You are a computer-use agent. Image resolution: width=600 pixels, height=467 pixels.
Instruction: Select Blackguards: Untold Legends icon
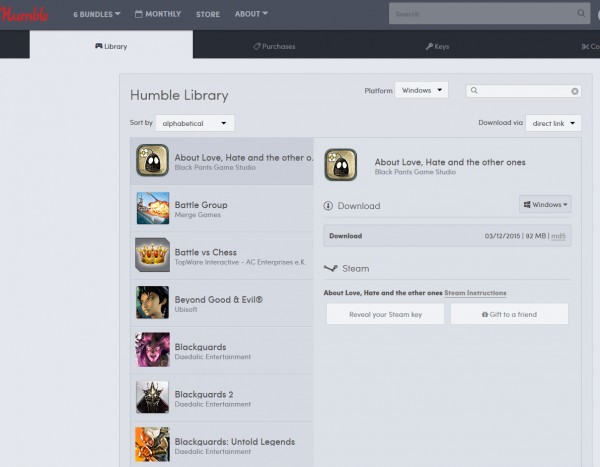pyautogui.click(x=152, y=444)
